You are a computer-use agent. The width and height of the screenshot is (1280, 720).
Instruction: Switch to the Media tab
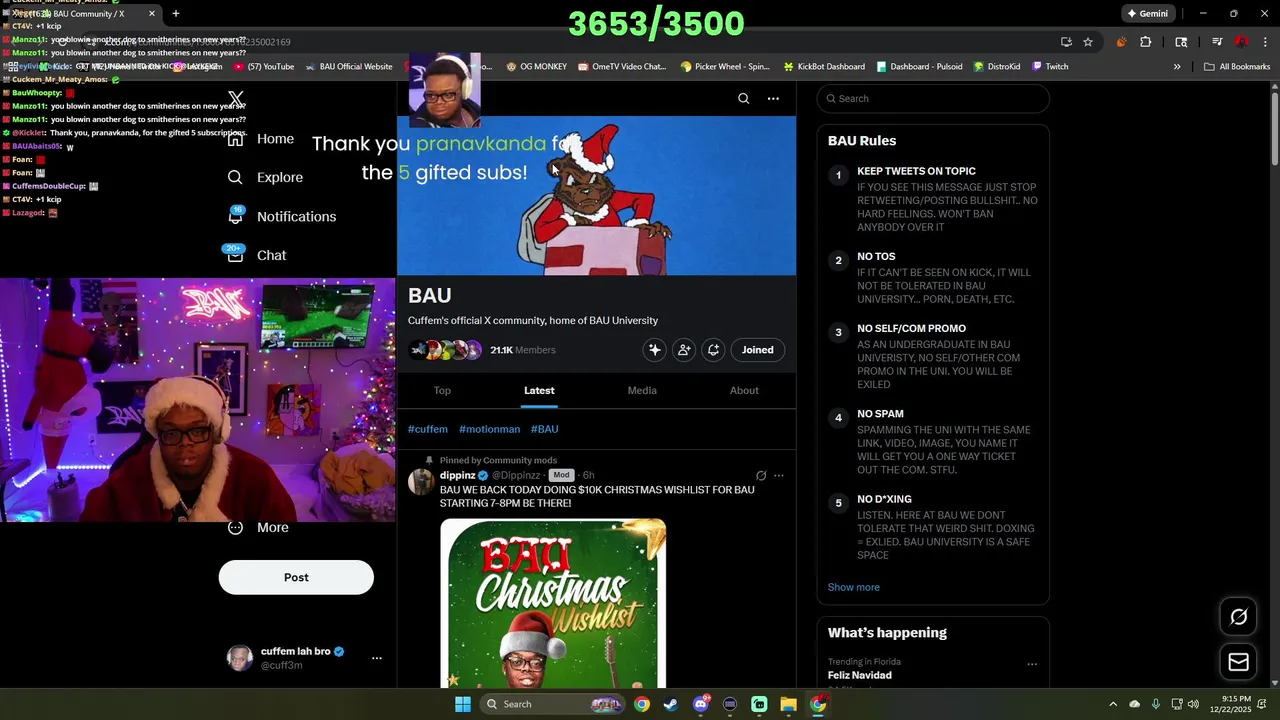coord(642,390)
